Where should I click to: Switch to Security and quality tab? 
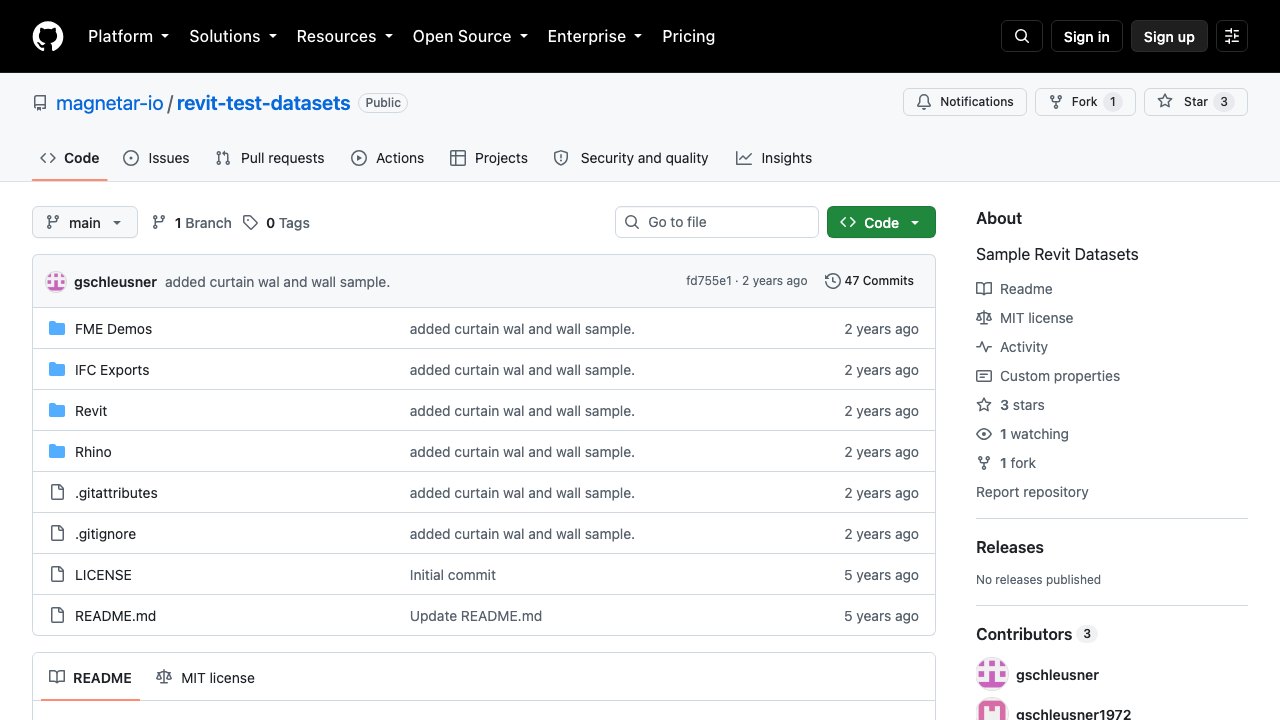pyautogui.click(x=631, y=158)
